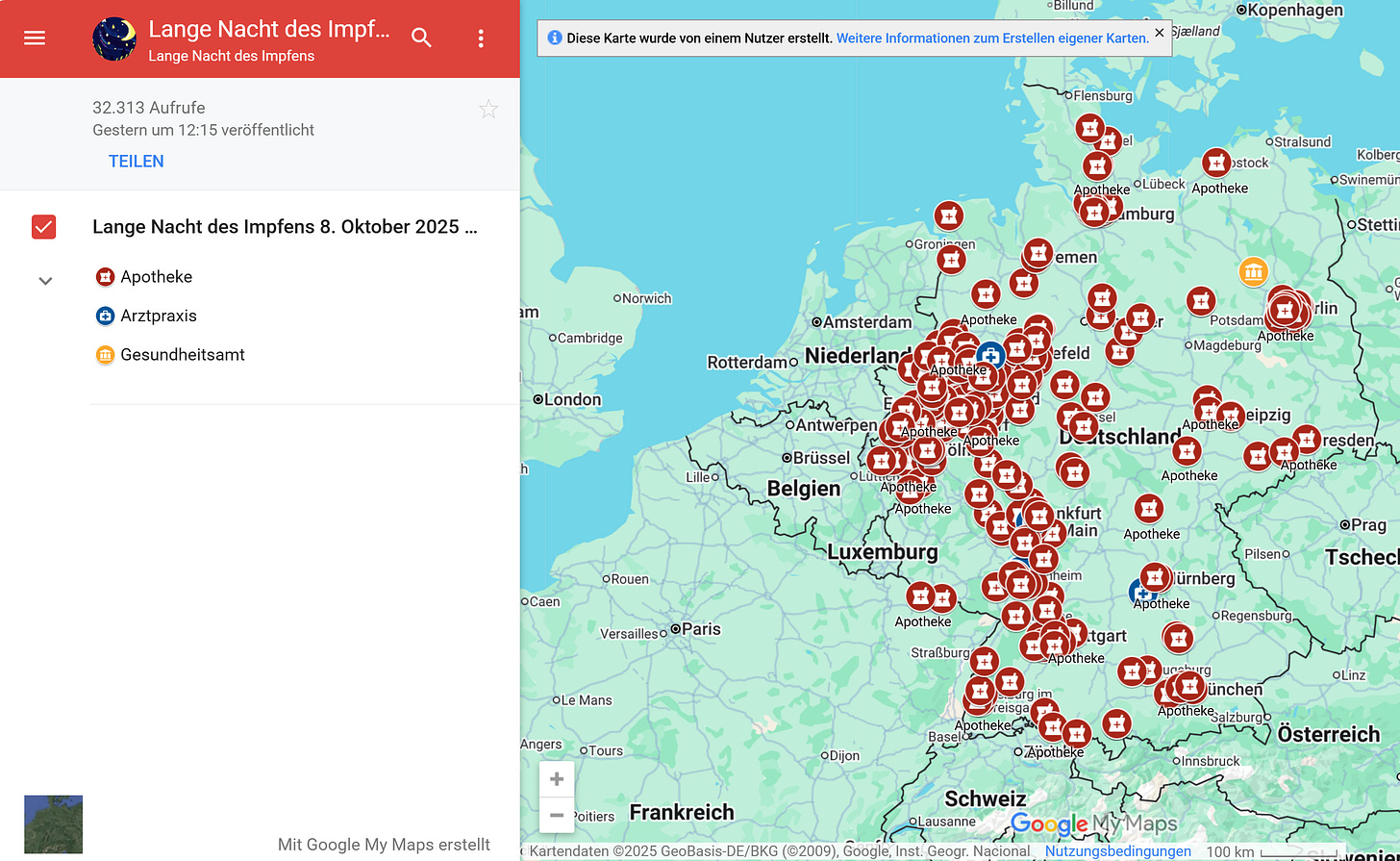Viewport: 1400px width, 861px height.
Task: Star this map with the star icon
Action: pos(488,109)
